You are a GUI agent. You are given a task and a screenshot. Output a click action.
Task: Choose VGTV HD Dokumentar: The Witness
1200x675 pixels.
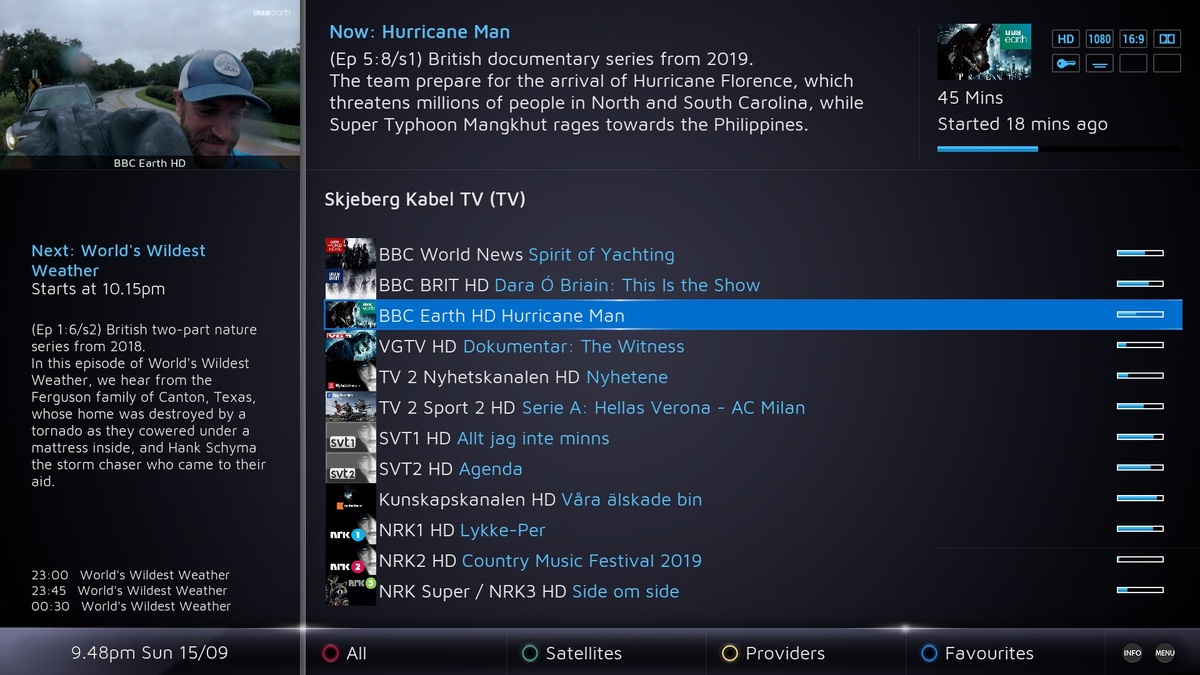[x=753, y=346]
